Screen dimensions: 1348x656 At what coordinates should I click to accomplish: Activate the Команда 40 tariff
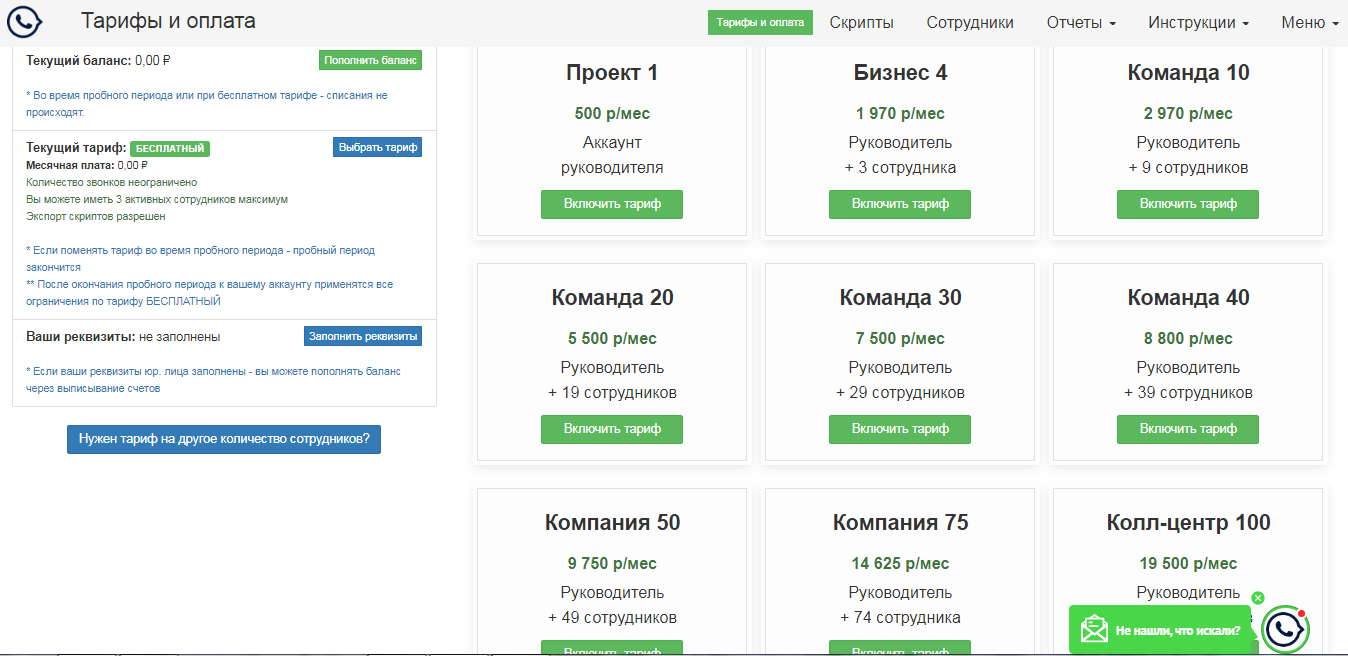1188,429
